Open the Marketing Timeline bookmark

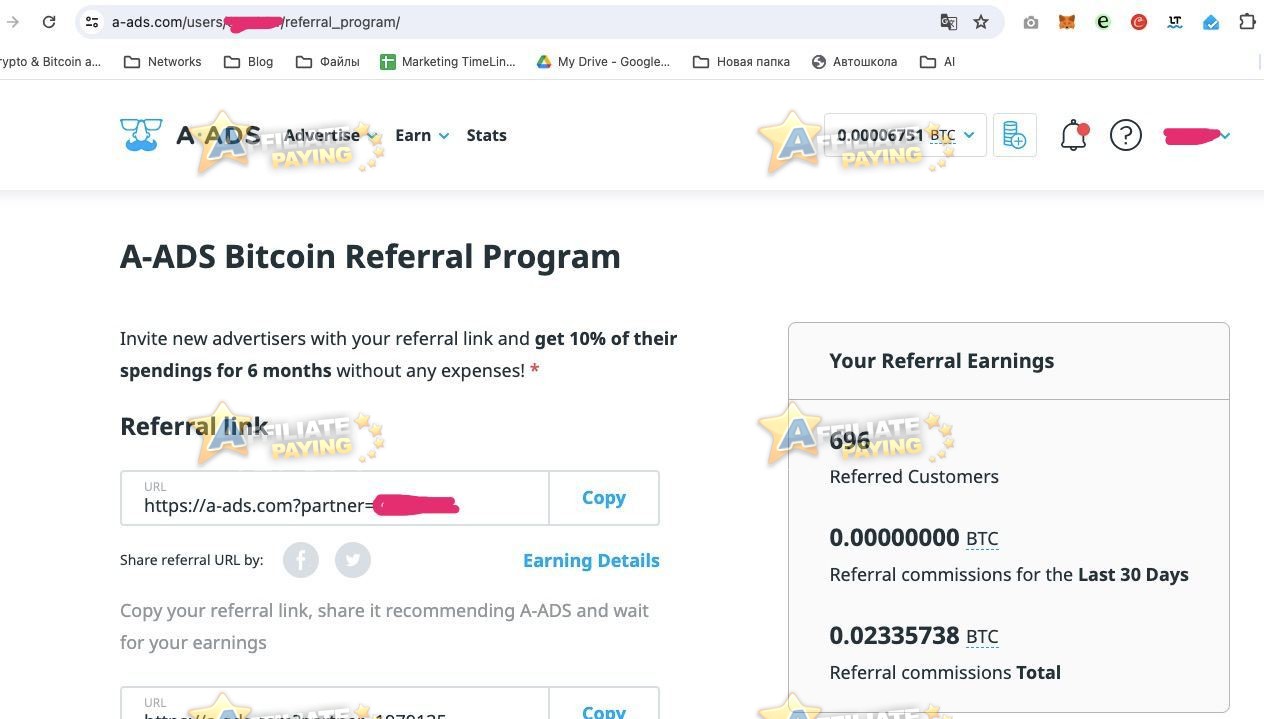[447, 62]
